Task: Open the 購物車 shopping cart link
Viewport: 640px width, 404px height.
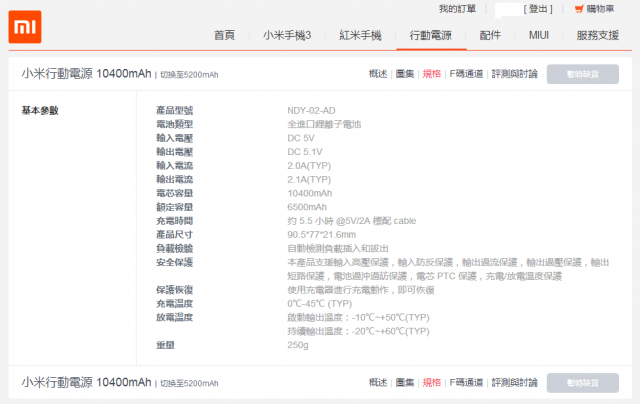Action: pyautogui.click(x=600, y=9)
